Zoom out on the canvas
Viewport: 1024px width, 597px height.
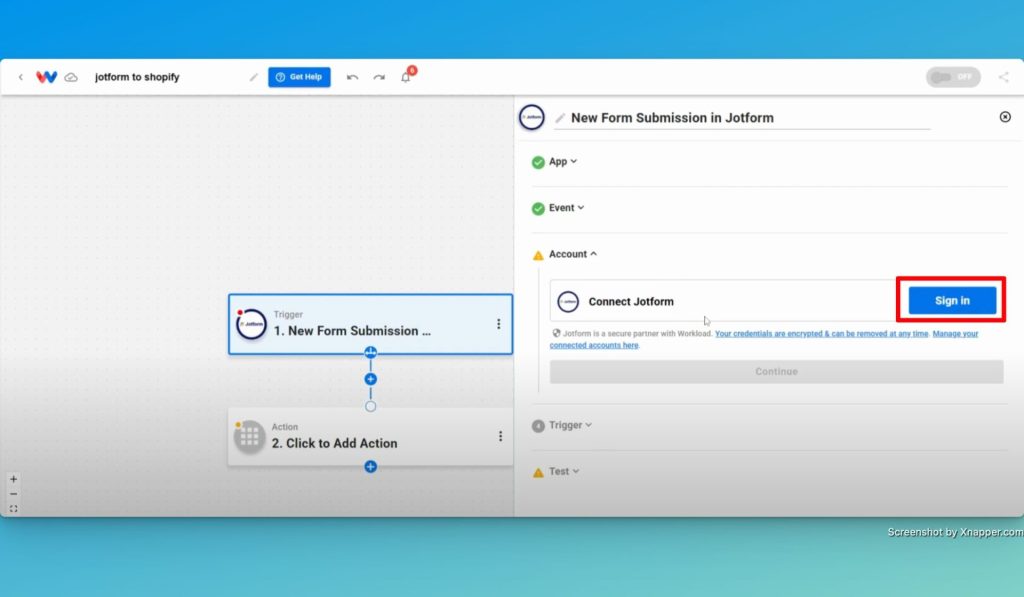(14, 494)
